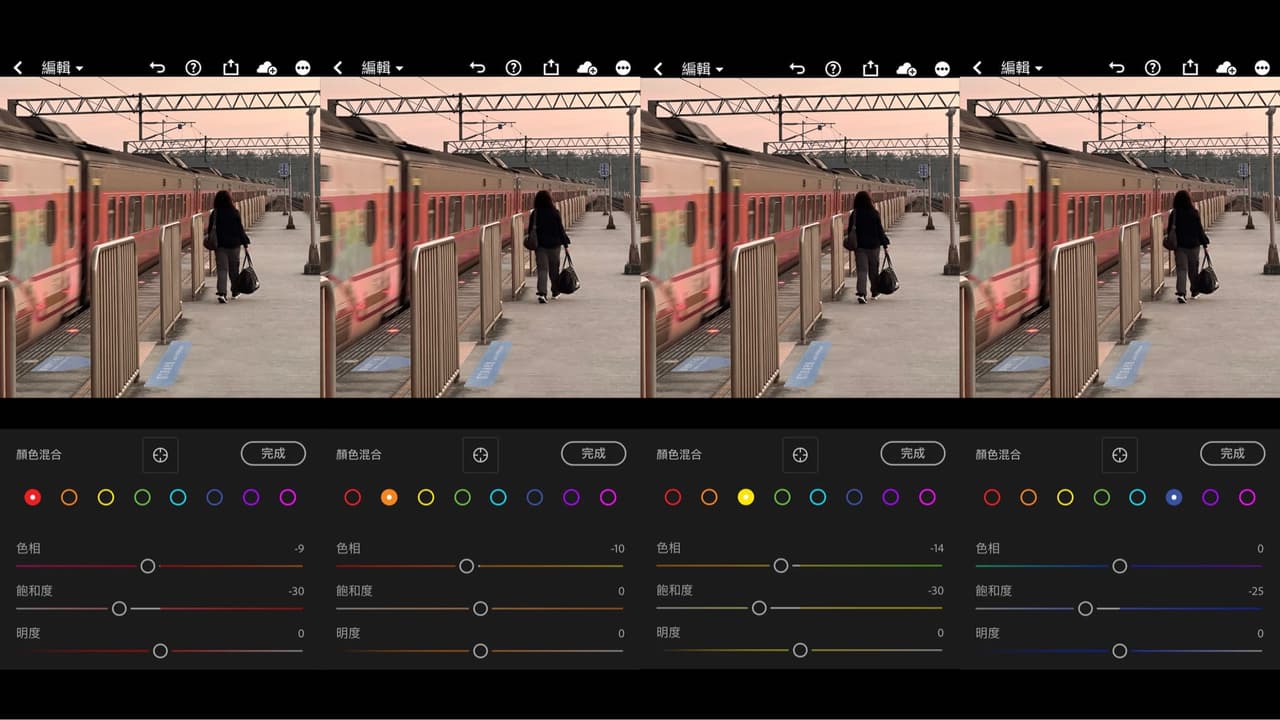Expand 編輯 dropdown in the red-selected panel
Image resolution: width=1280 pixels, height=720 pixels.
[x=62, y=68]
